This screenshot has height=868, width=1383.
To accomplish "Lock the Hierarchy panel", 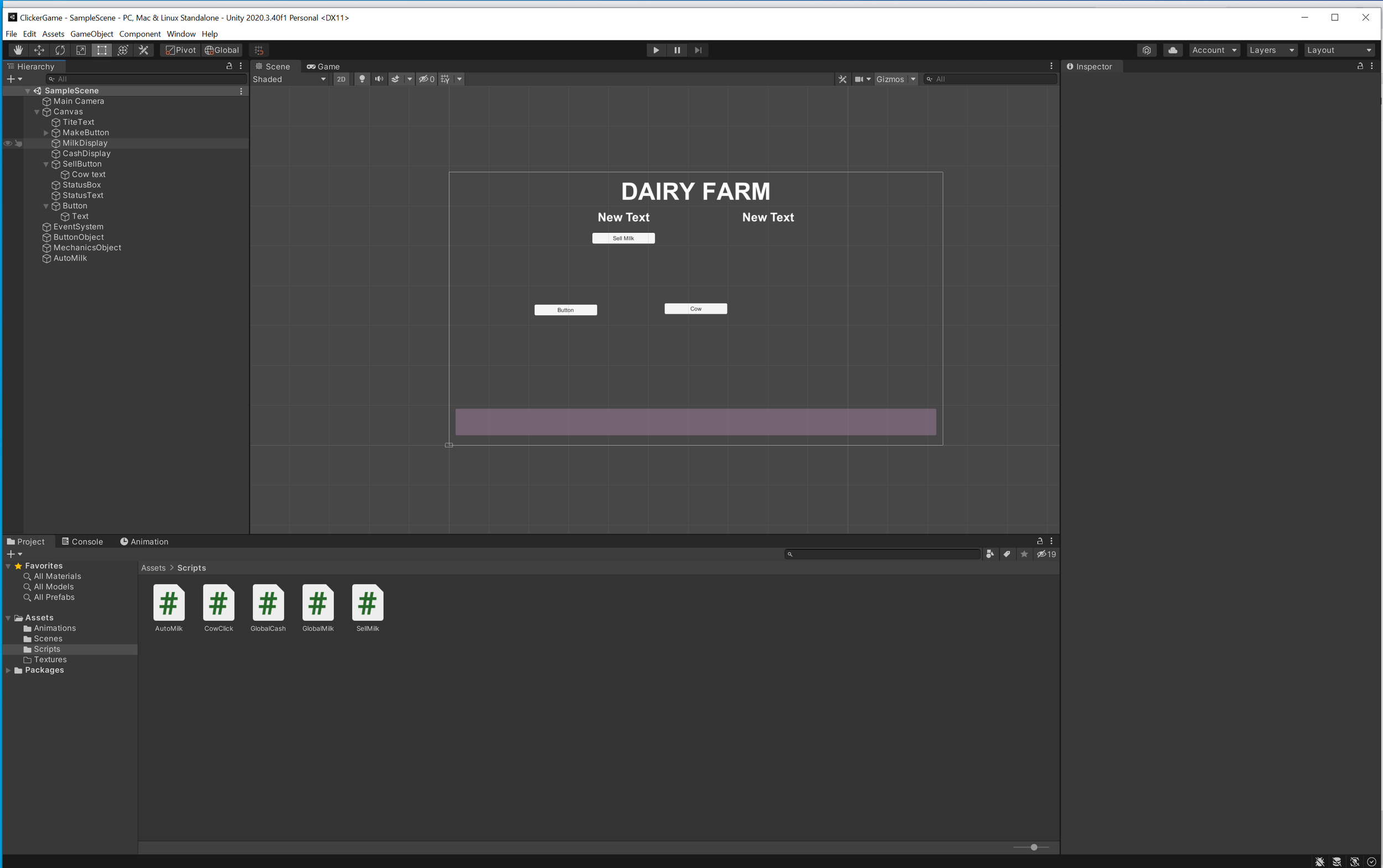I will point(229,66).
